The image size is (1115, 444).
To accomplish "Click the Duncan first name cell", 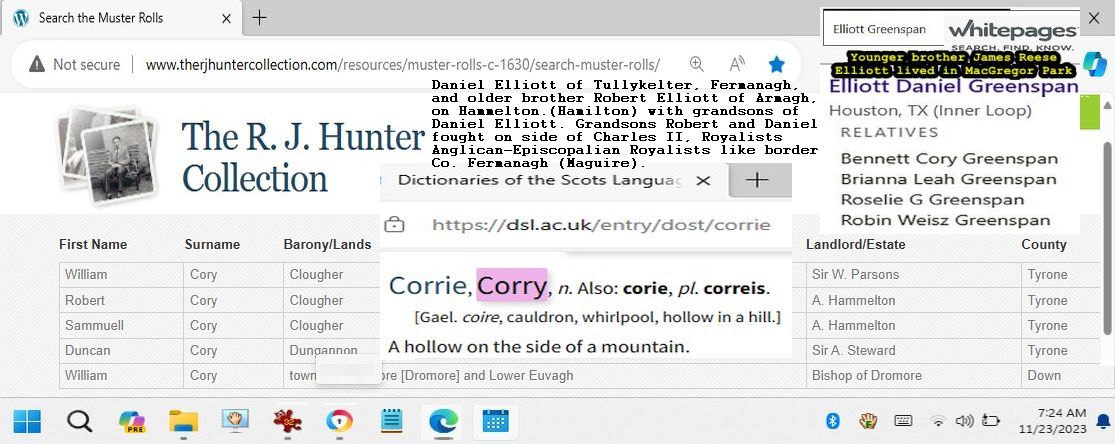I will click(122, 350).
